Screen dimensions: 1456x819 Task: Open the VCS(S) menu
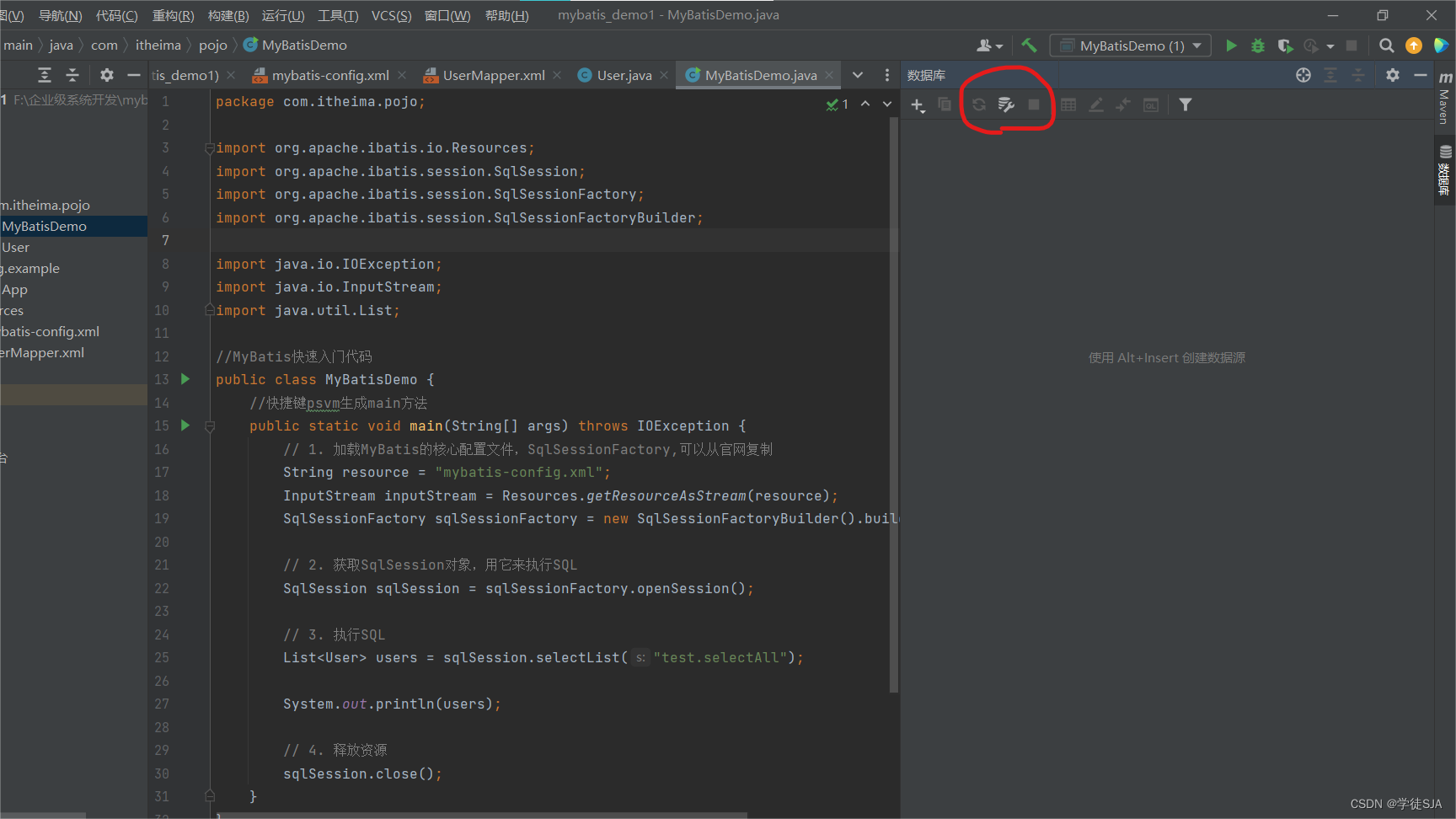pos(392,15)
